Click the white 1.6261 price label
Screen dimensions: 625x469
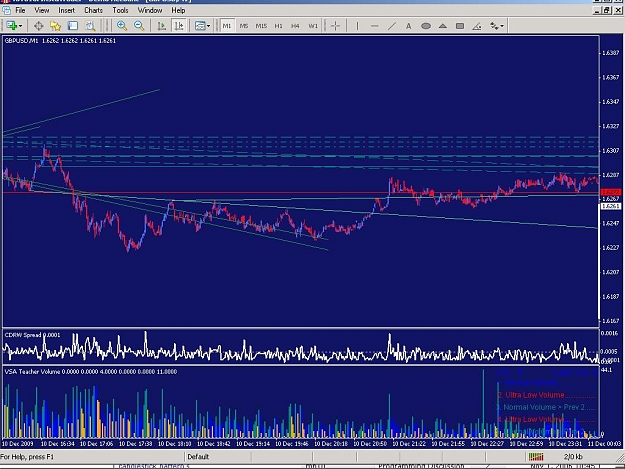pyautogui.click(x=611, y=206)
